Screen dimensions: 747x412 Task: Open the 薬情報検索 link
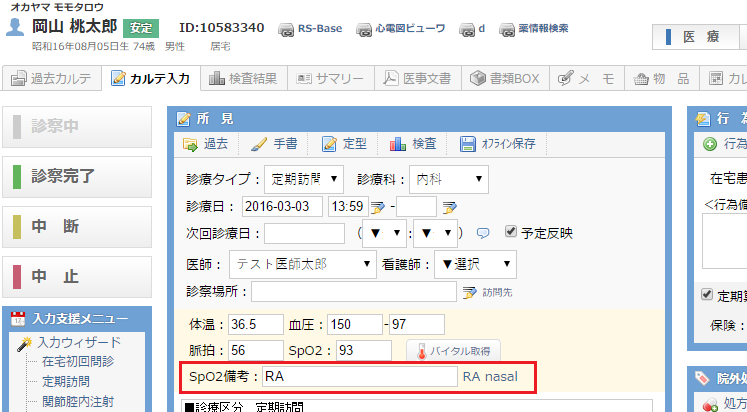534,29
